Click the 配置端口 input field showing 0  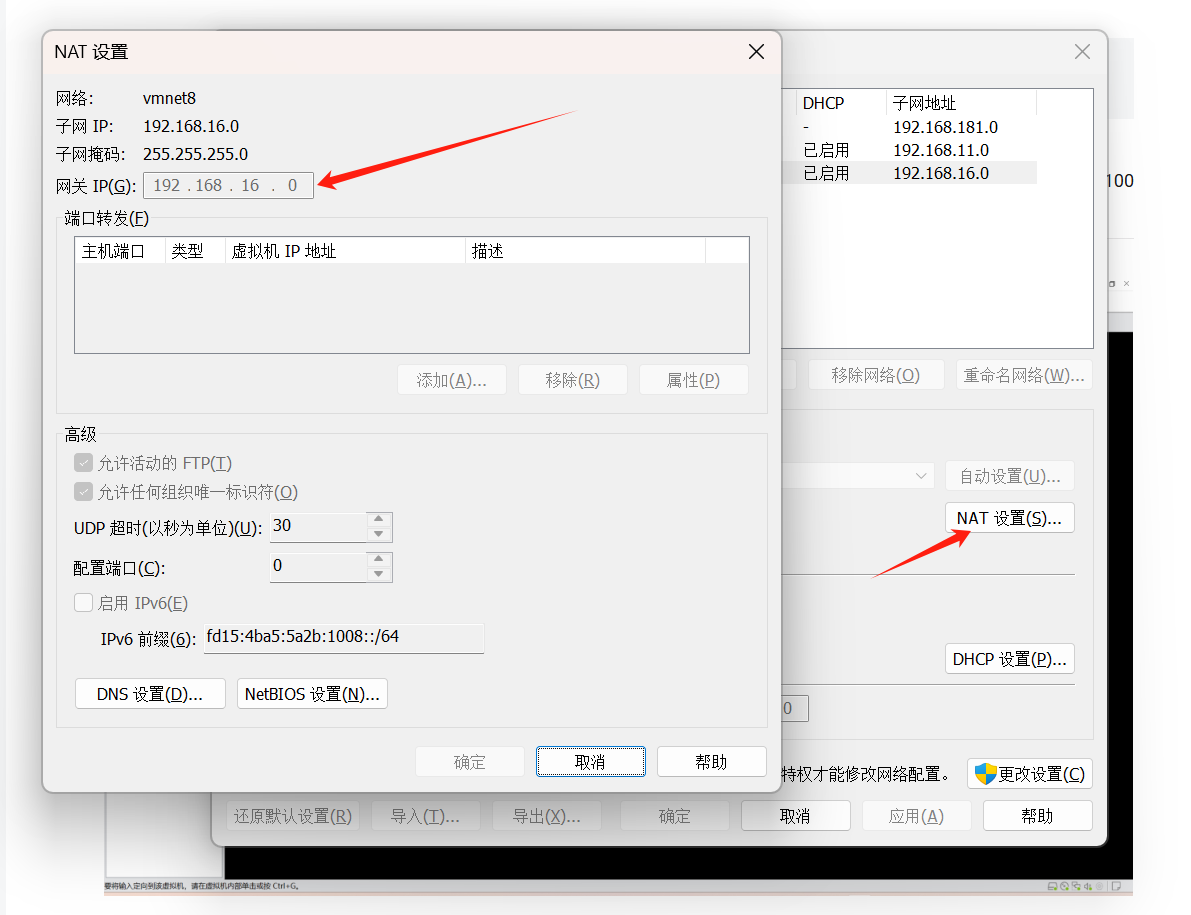pyautogui.click(x=318, y=567)
